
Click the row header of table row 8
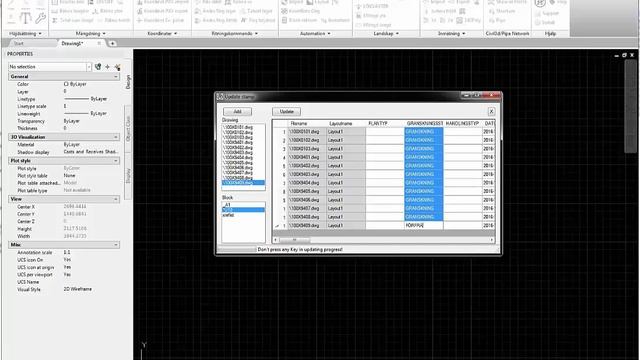[280, 191]
